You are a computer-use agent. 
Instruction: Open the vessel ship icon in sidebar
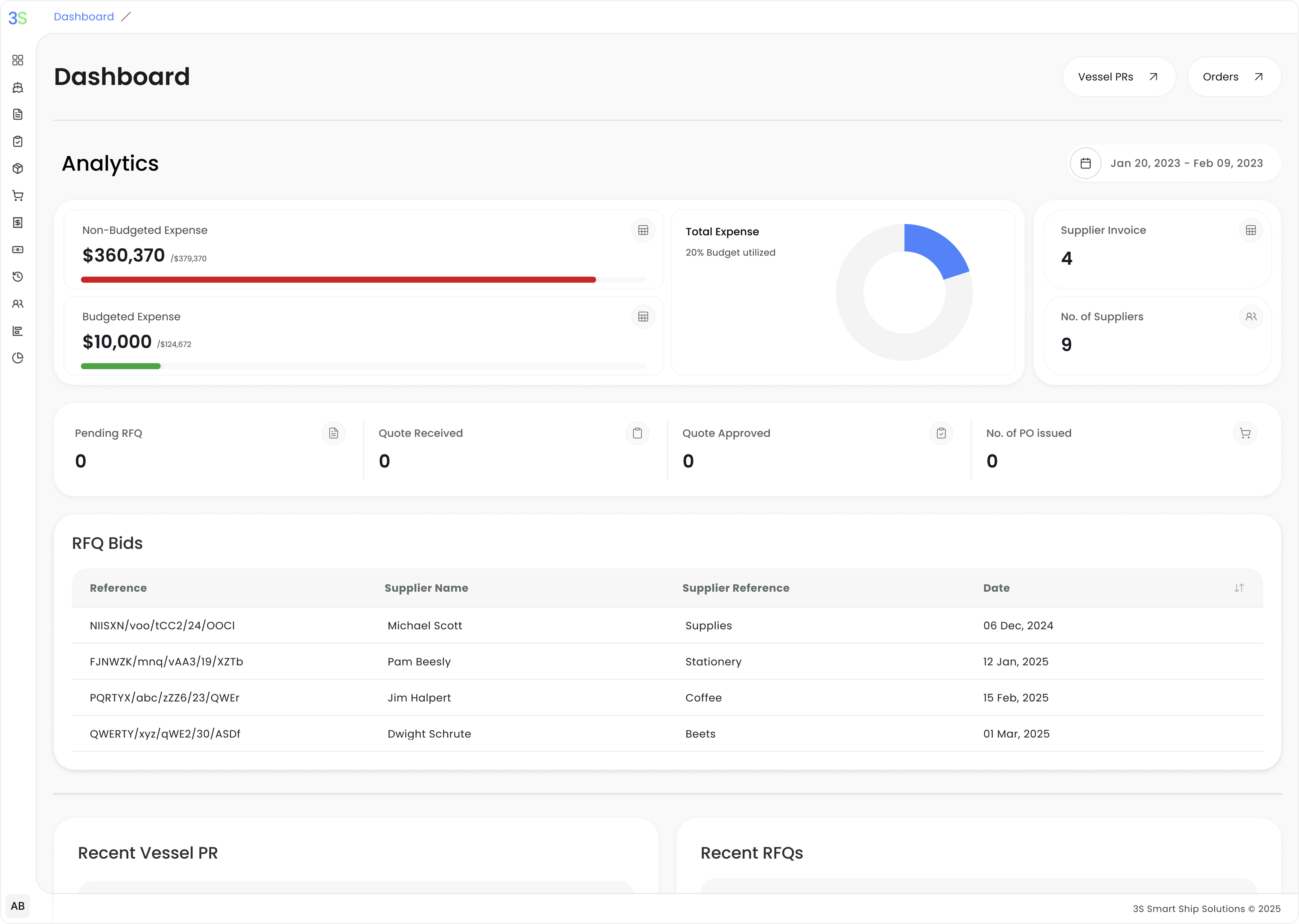[18, 88]
